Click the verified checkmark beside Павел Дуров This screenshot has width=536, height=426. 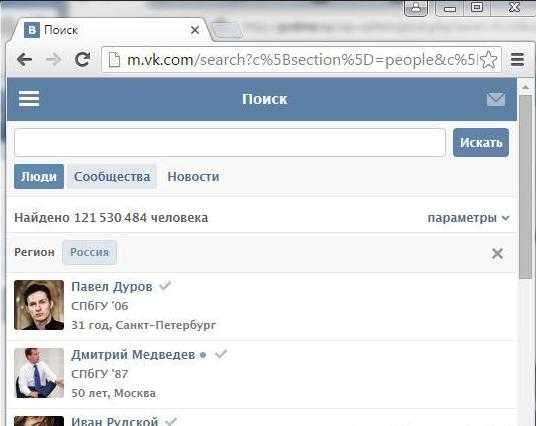pyautogui.click(x=165, y=285)
